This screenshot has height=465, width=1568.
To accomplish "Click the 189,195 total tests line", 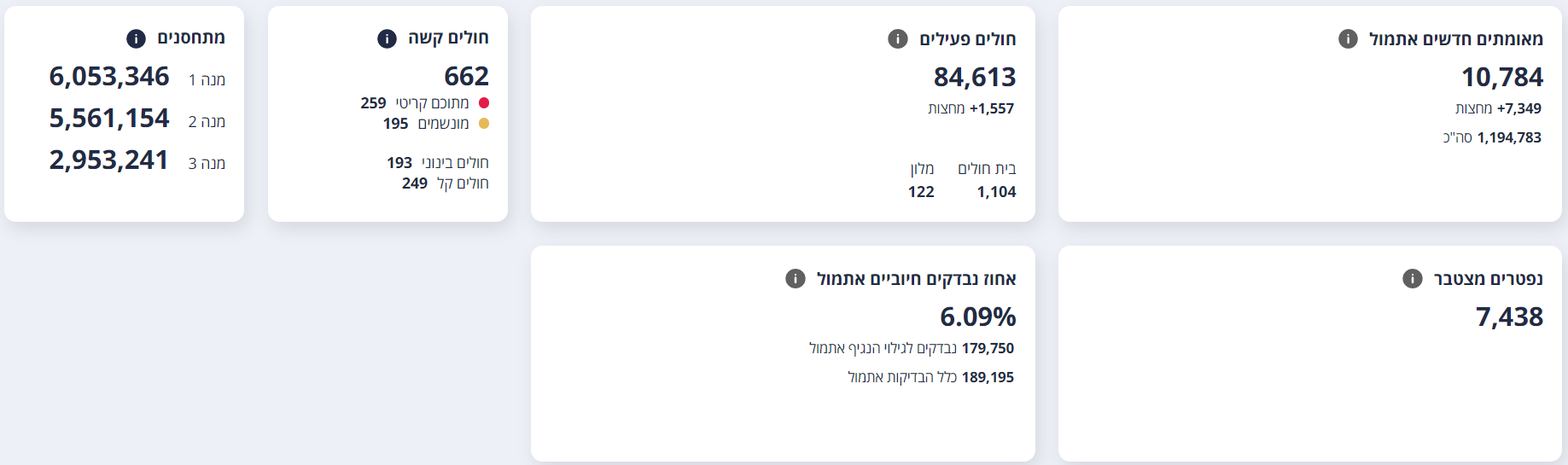I will (x=931, y=377).
